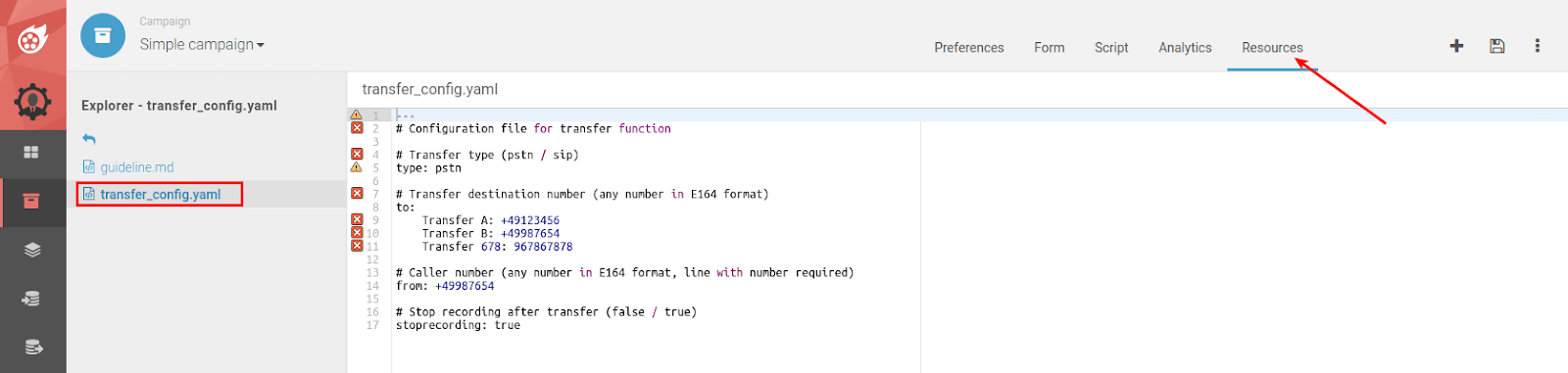This screenshot has width=1568, height=373.
Task: Select the Resources tab
Action: (1272, 47)
